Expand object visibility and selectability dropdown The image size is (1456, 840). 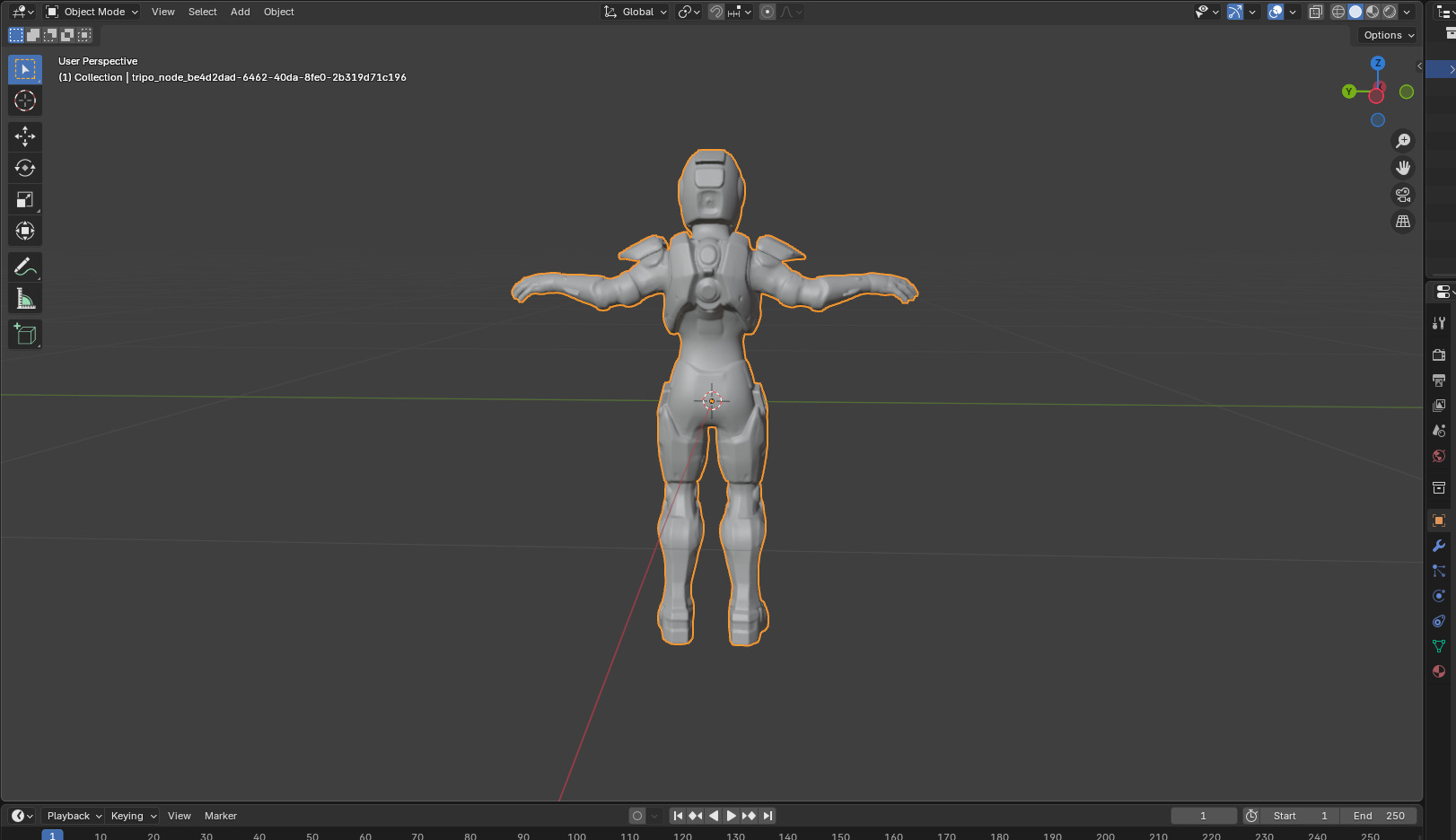(1206, 12)
